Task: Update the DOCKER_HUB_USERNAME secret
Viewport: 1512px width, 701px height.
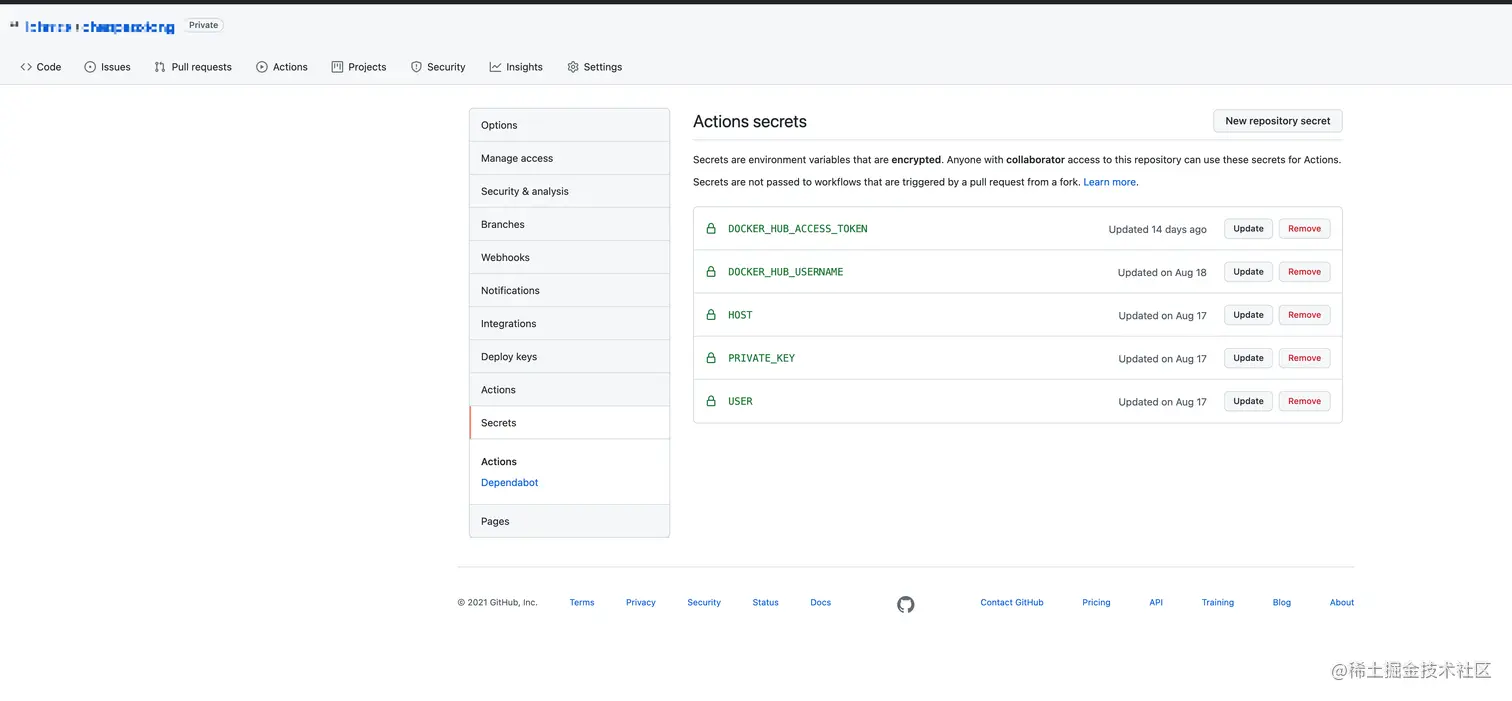Action: coord(1248,272)
